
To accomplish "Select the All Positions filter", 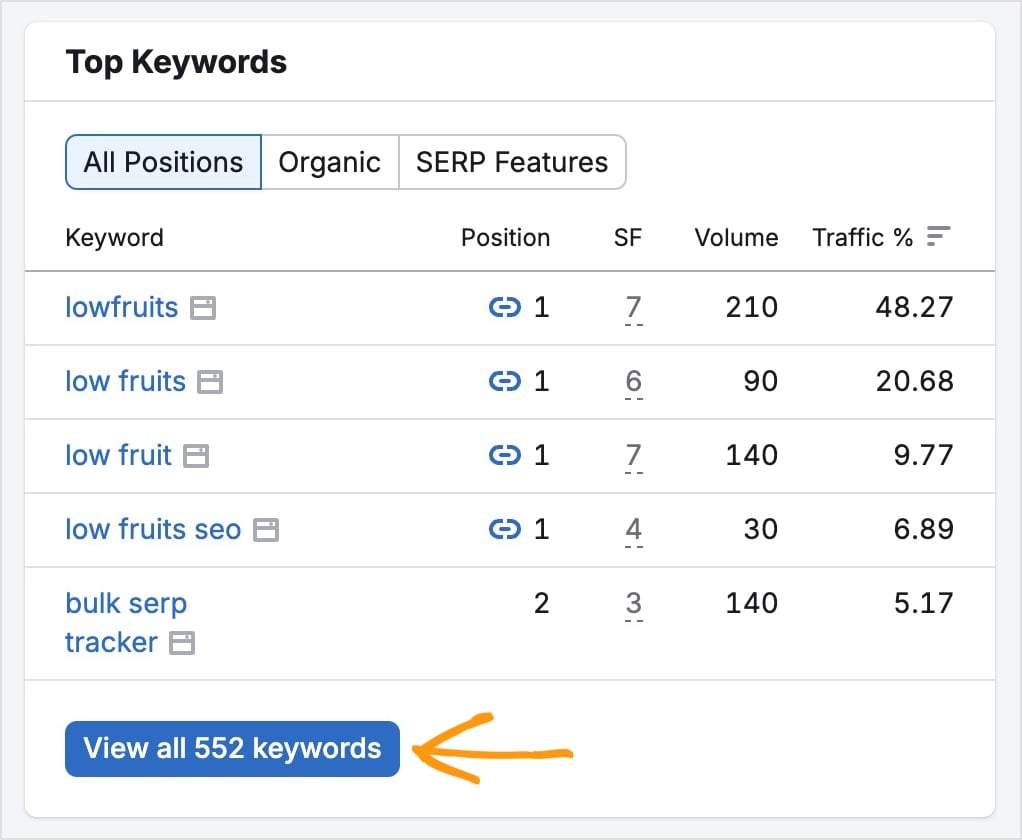I will pos(162,162).
